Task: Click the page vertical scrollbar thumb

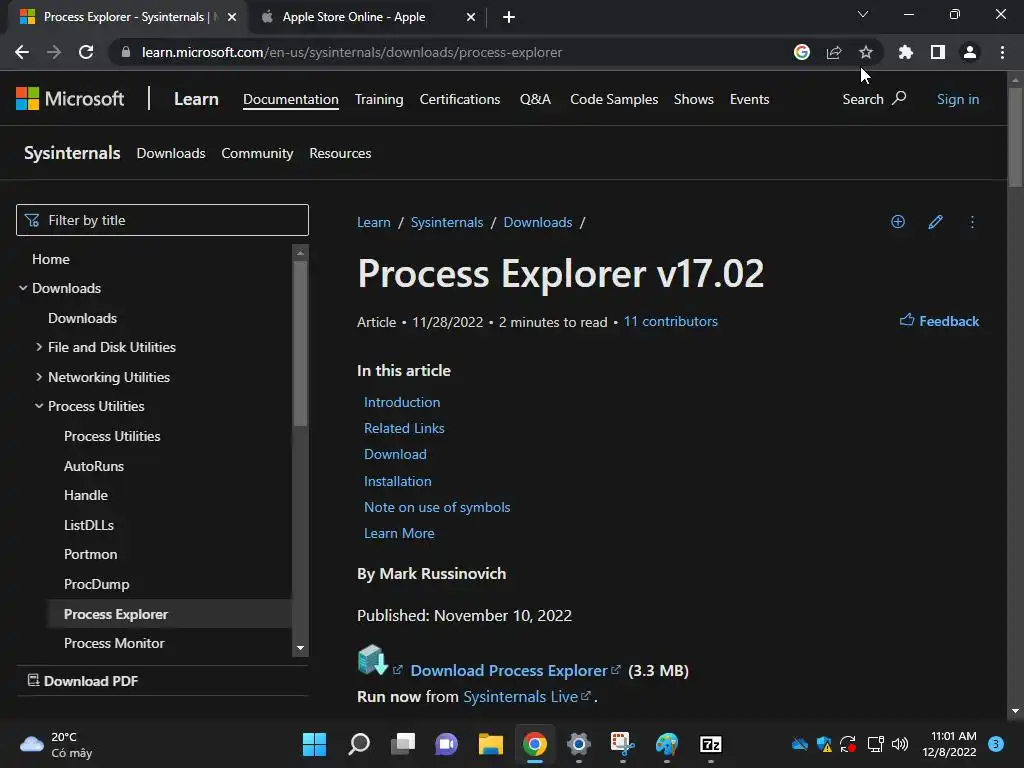Action: pos(1015,136)
